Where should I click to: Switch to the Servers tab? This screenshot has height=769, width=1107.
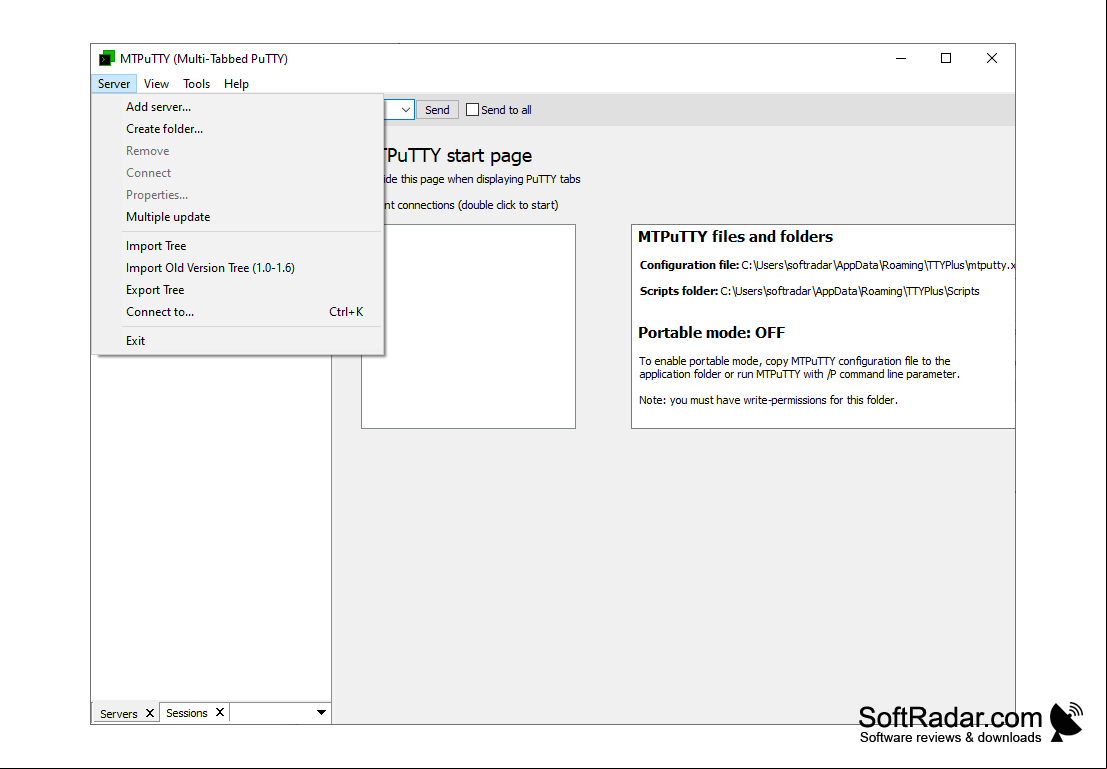pyautogui.click(x=119, y=713)
